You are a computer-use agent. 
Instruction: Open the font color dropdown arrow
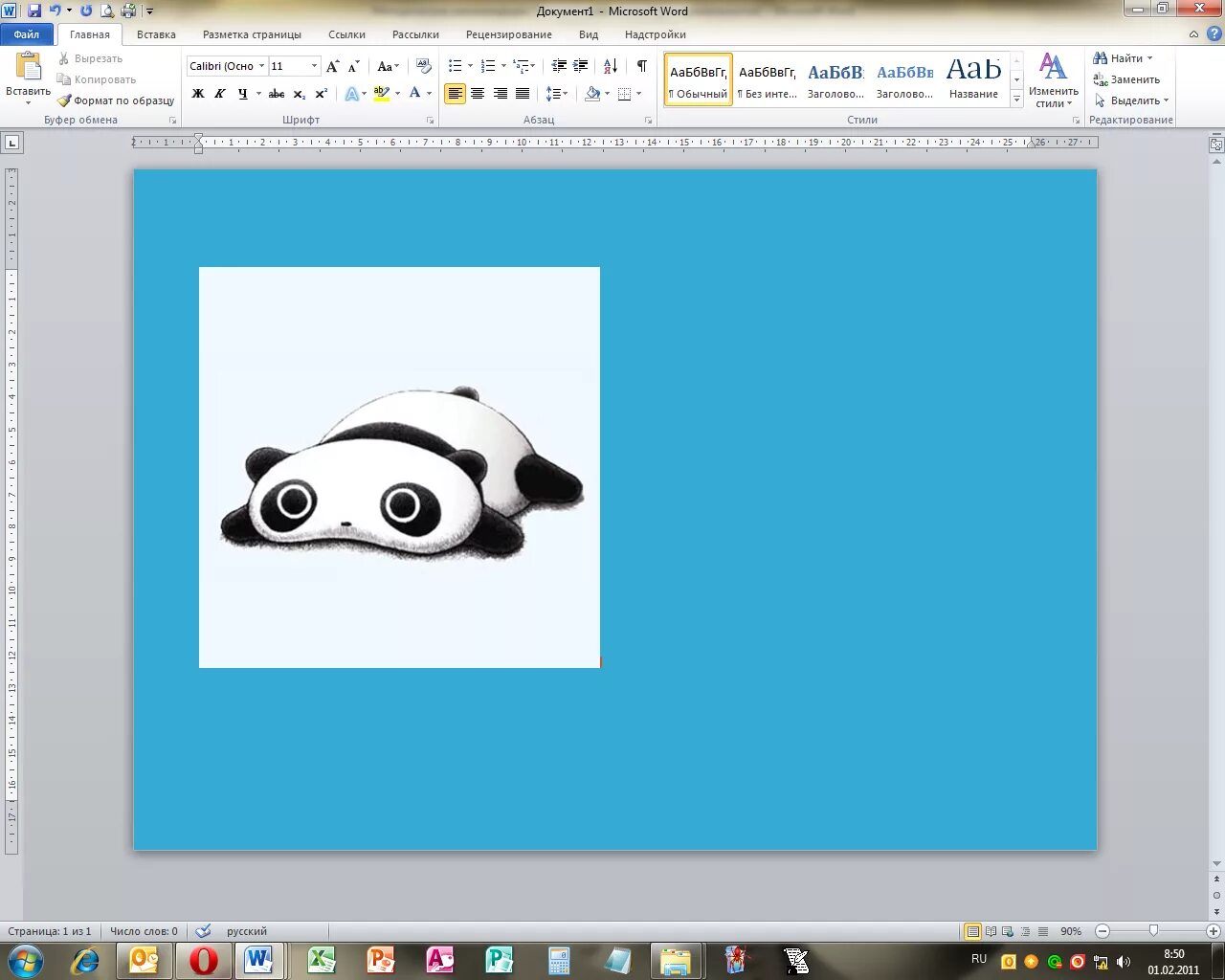[x=429, y=93]
